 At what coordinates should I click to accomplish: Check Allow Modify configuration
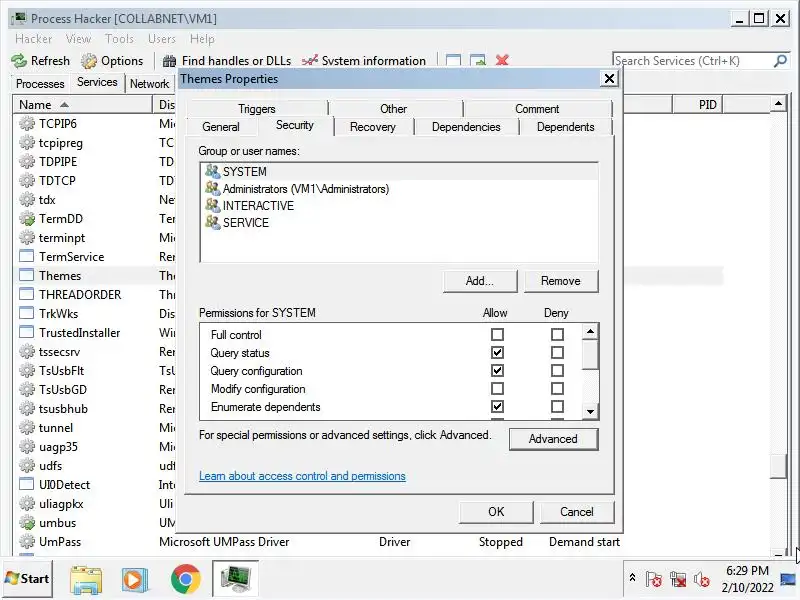(497, 389)
